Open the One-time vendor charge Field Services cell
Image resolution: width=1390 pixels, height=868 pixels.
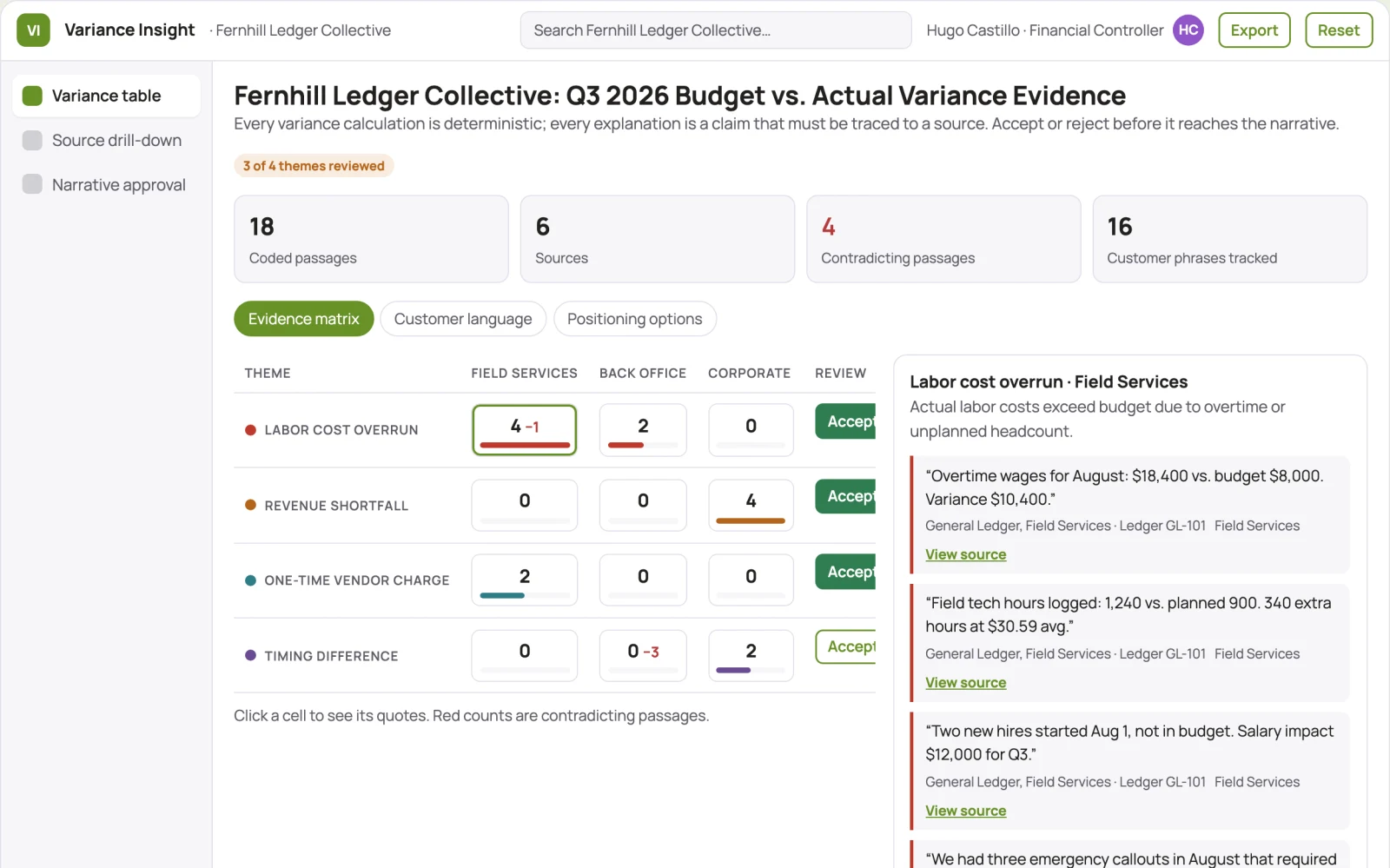coord(525,580)
